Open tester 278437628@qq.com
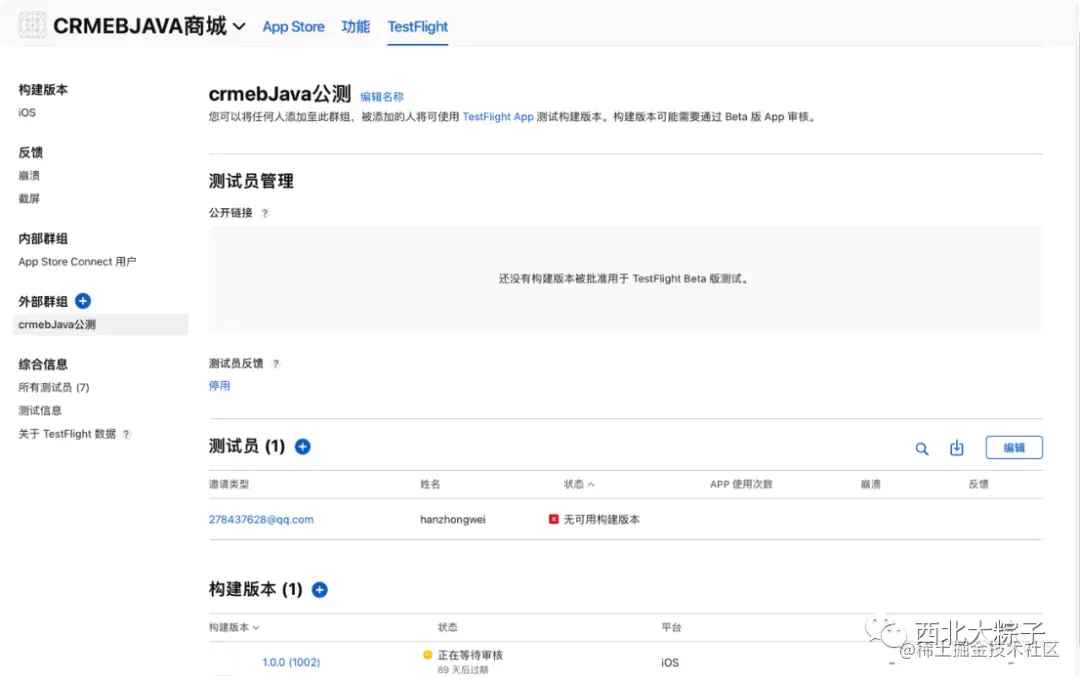This screenshot has height=680, width=1080. click(x=261, y=519)
